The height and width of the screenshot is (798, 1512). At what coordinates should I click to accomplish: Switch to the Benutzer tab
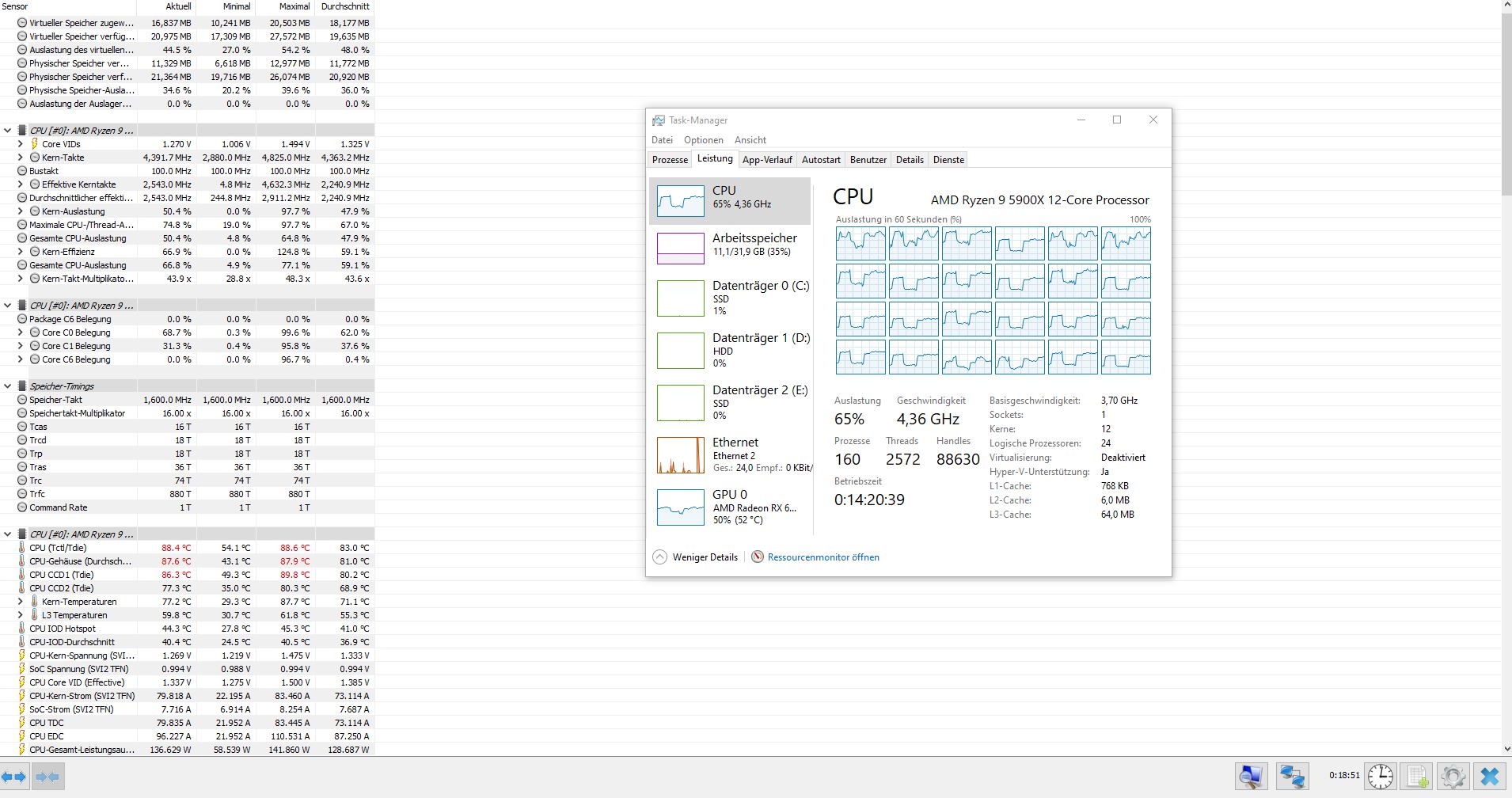868,160
